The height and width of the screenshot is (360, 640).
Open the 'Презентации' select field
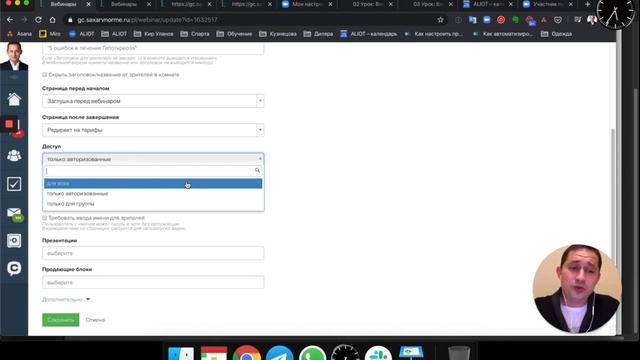click(153, 253)
